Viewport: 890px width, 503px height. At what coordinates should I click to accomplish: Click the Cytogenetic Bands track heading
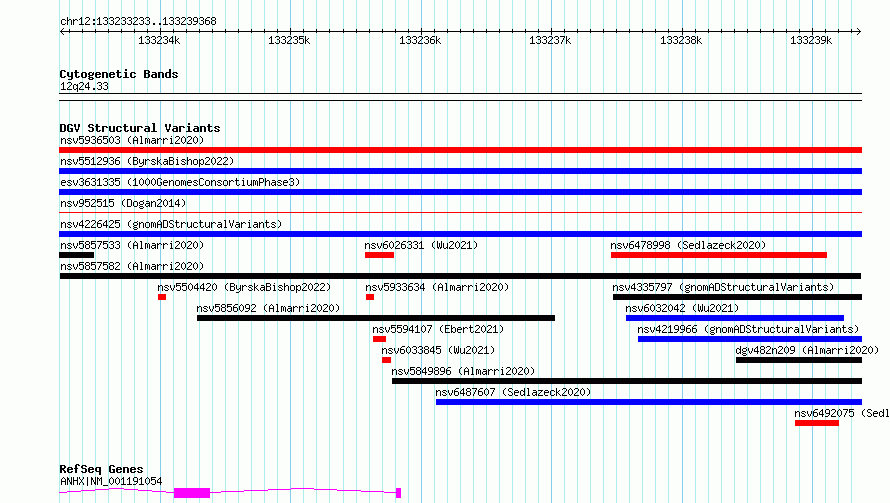119,74
